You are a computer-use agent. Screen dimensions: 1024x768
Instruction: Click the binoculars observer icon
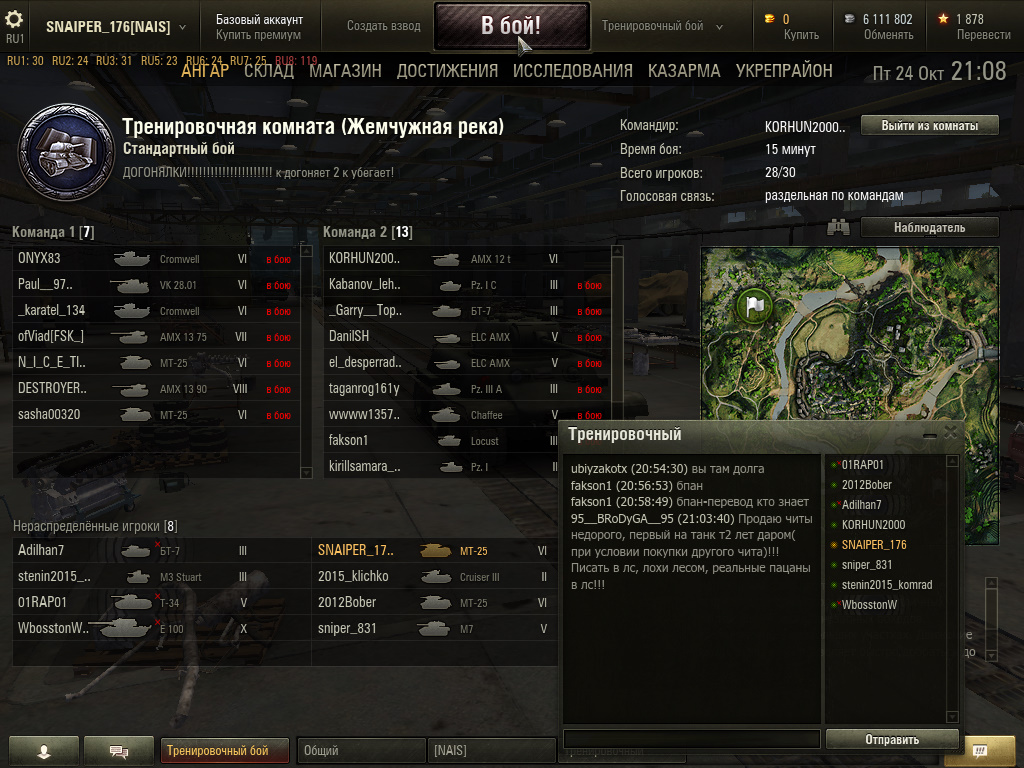[839, 227]
